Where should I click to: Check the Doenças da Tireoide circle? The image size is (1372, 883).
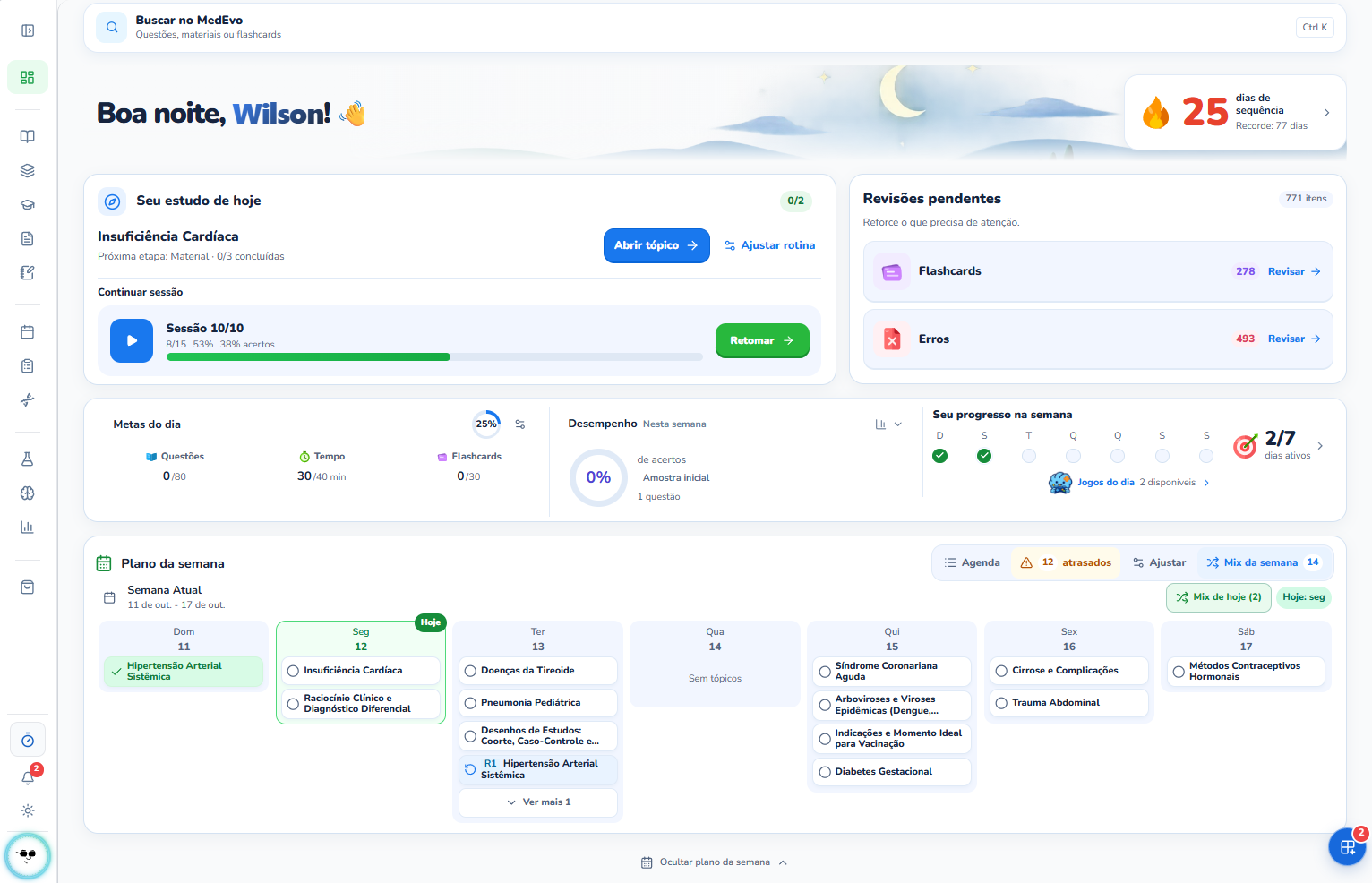point(470,671)
